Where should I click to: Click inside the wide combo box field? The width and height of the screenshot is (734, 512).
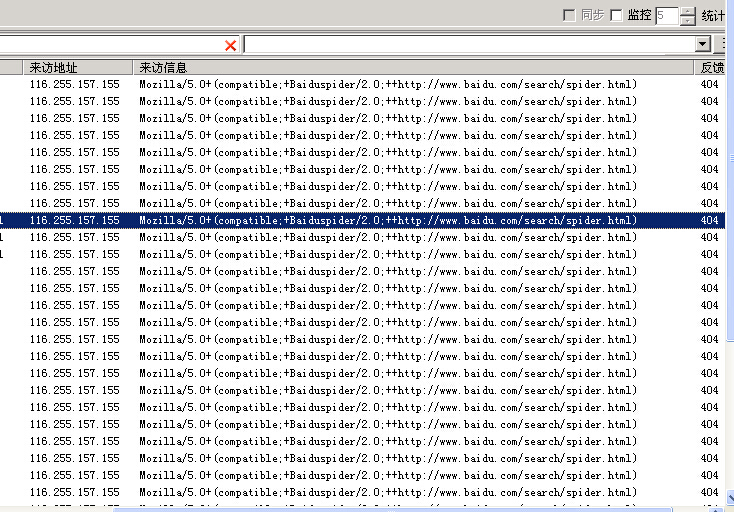click(469, 45)
